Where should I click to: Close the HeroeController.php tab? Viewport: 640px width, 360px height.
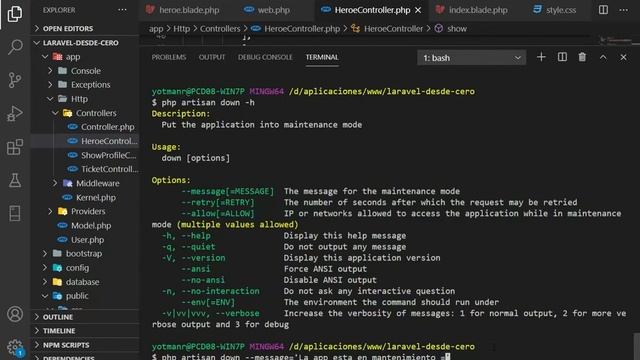click(x=418, y=10)
